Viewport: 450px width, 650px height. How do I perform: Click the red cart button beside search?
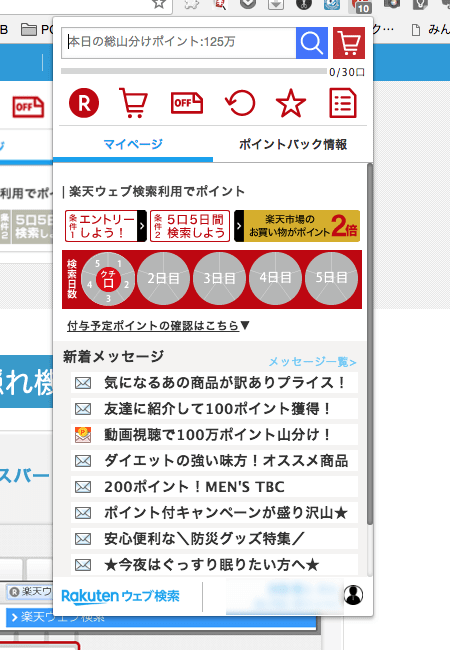click(349, 43)
